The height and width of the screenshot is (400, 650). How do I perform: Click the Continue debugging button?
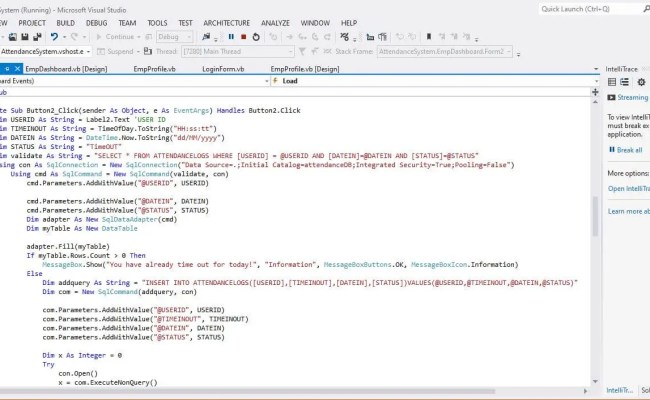tap(115, 37)
